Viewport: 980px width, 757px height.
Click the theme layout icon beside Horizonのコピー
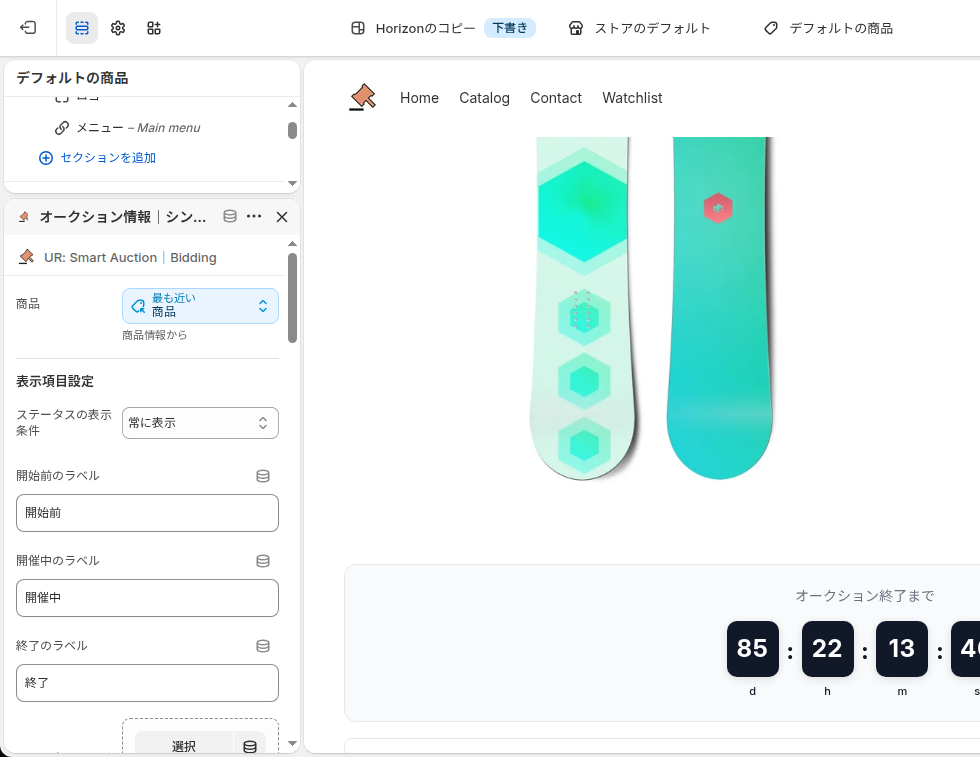coord(358,28)
